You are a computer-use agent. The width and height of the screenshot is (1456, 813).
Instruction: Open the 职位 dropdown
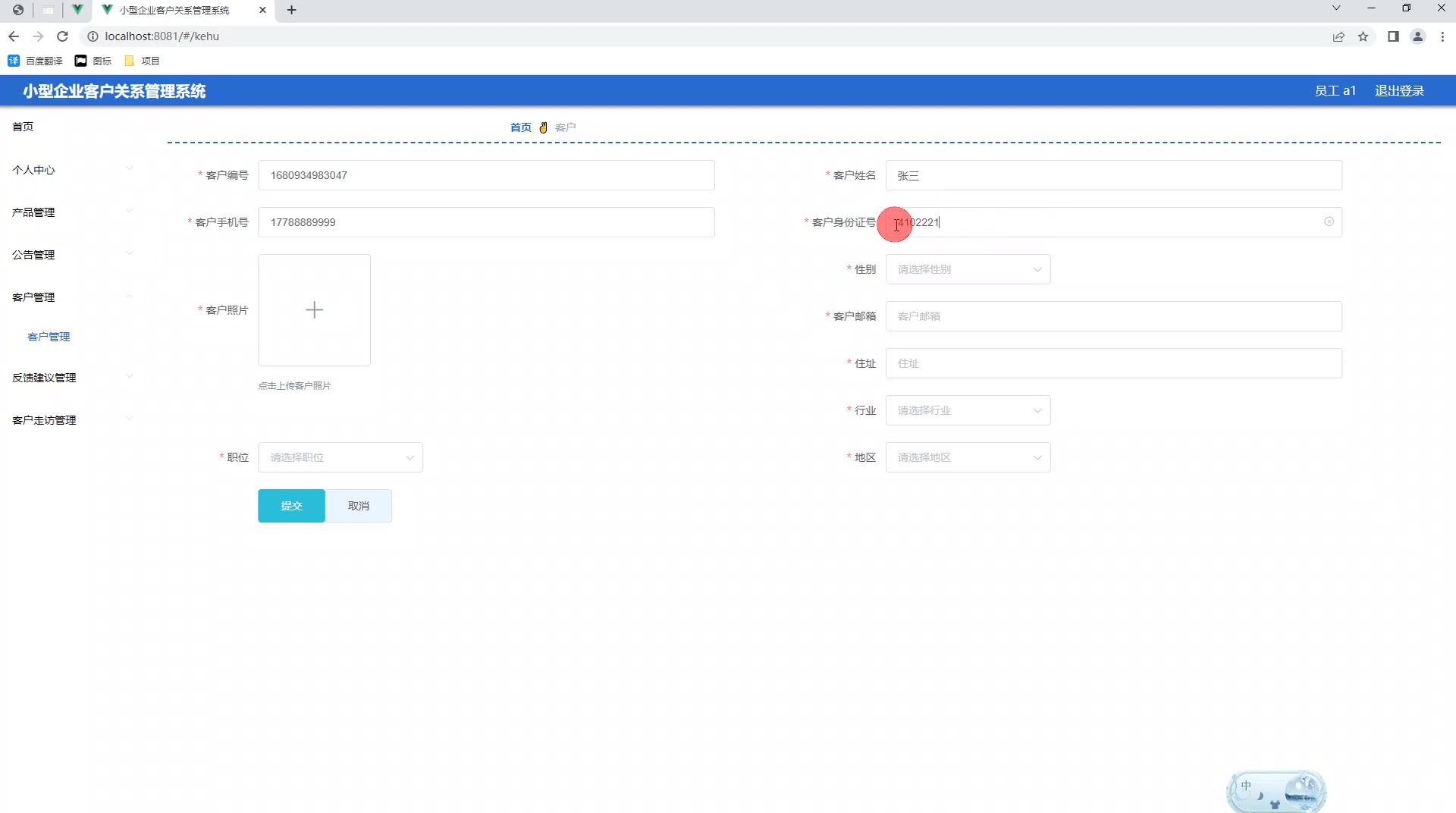pos(340,457)
